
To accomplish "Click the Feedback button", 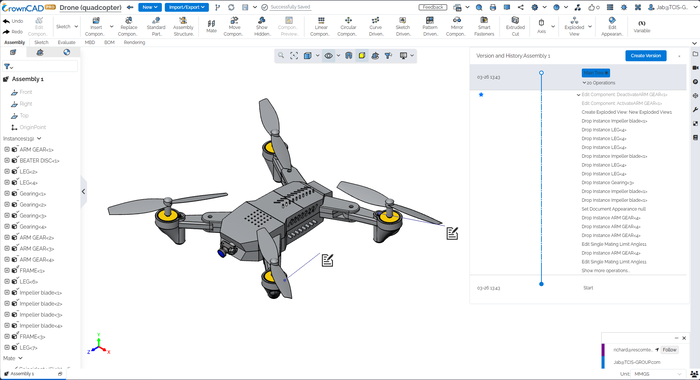I will [x=433, y=7].
